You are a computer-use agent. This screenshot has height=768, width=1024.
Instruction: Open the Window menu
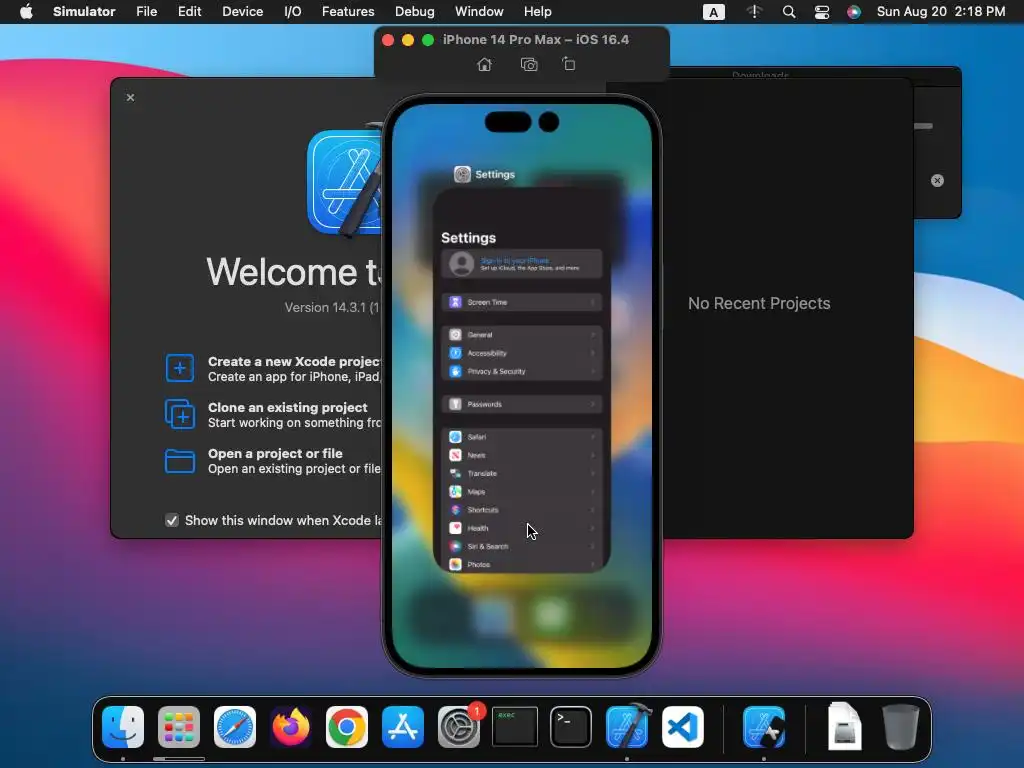point(479,12)
